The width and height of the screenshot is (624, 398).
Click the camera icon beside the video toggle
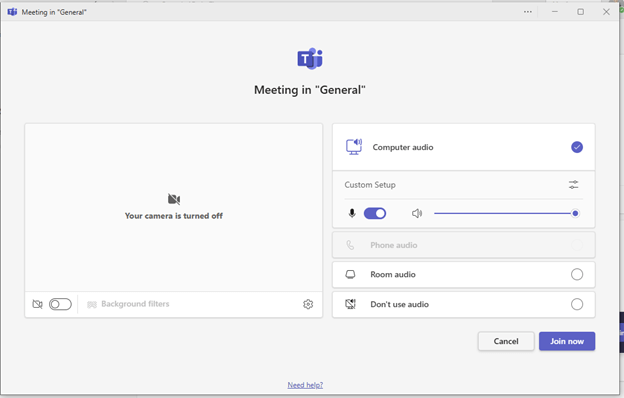[x=37, y=304]
